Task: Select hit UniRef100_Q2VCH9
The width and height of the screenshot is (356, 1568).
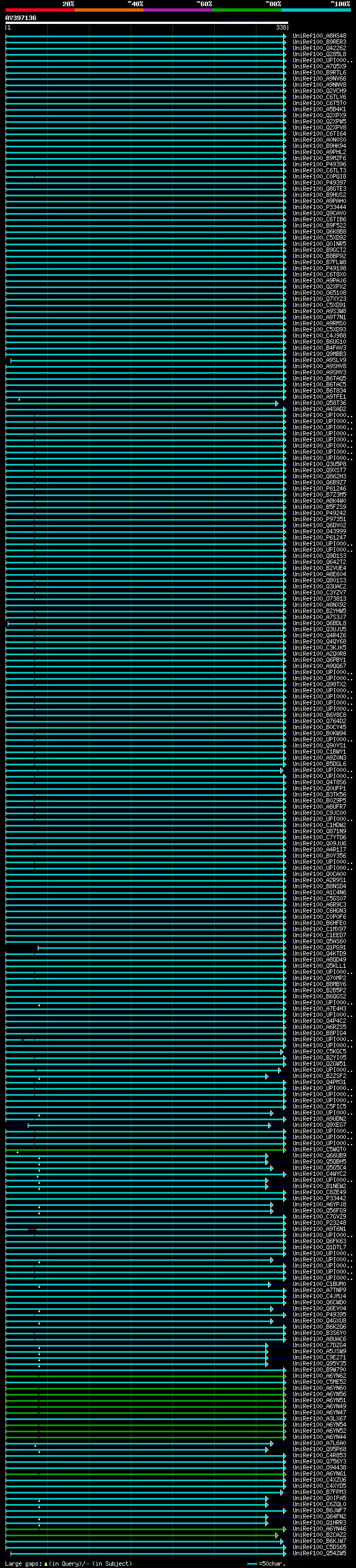Action: [319, 91]
